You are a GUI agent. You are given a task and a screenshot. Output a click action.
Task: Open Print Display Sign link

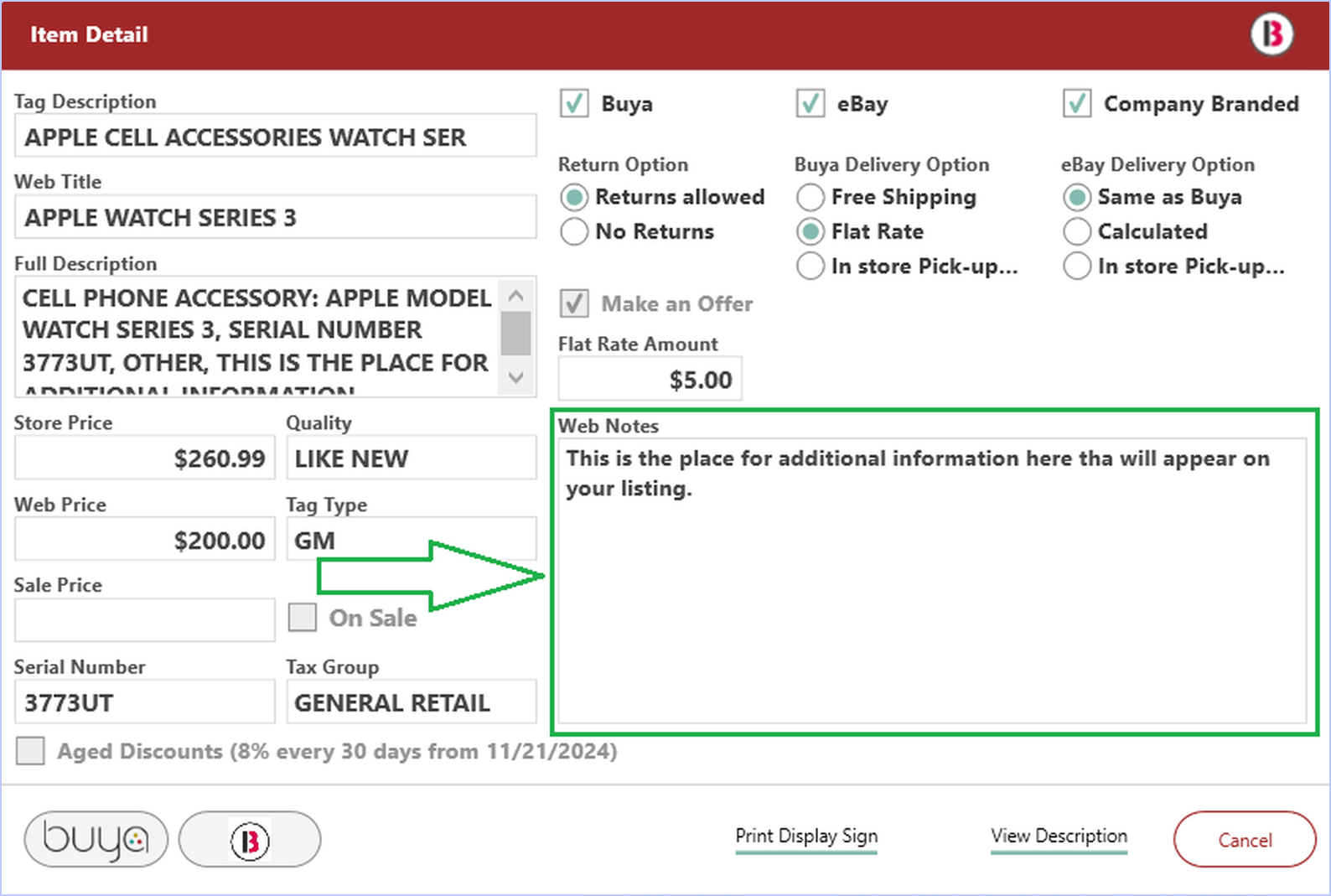806,836
